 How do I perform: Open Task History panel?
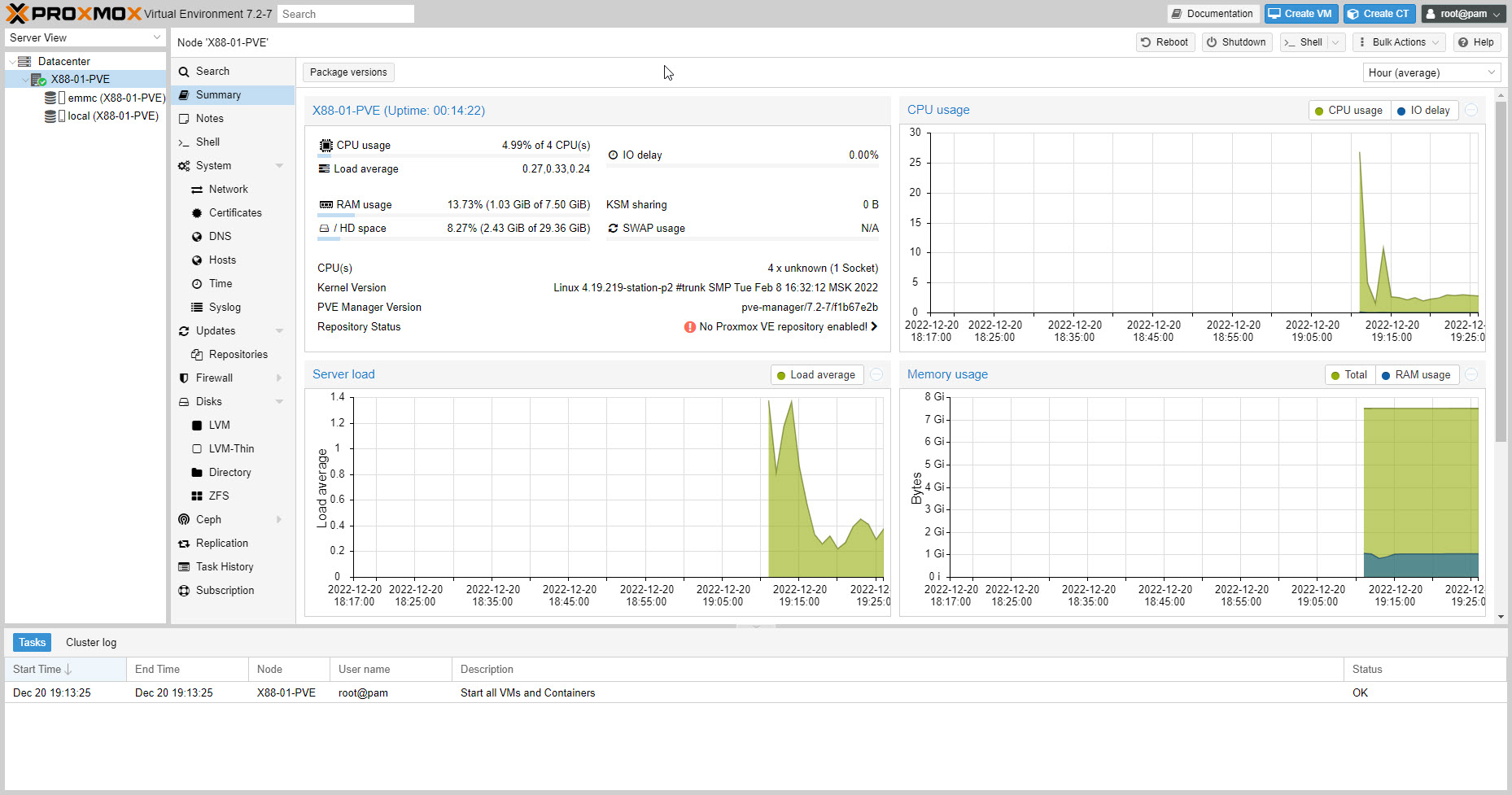[x=232, y=567]
